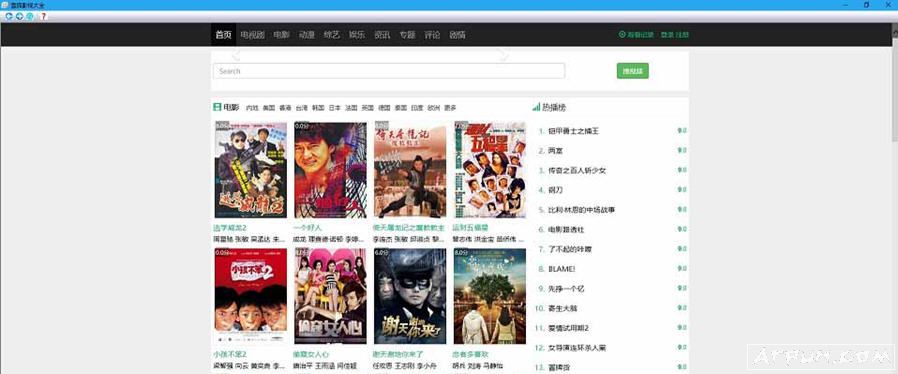Filter movies by 香港 region
This screenshot has width=898, height=374.
click(285, 108)
